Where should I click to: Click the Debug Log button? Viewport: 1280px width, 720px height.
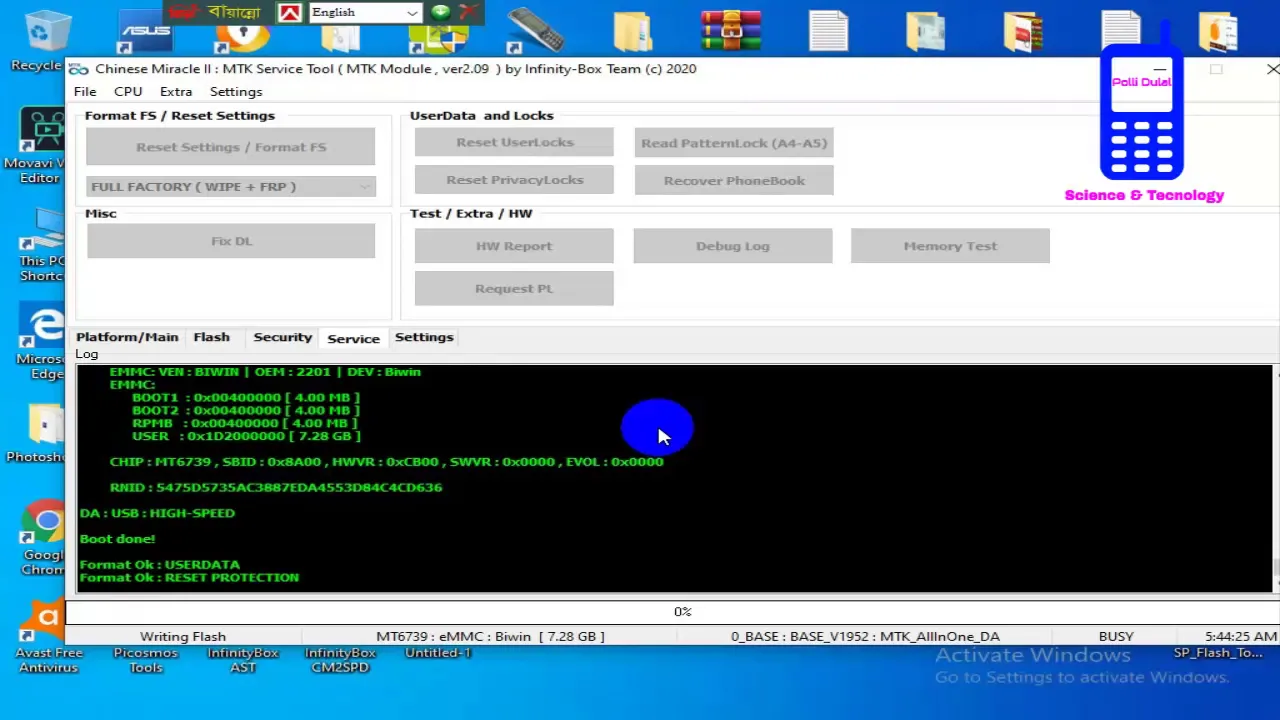tap(733, 246)
